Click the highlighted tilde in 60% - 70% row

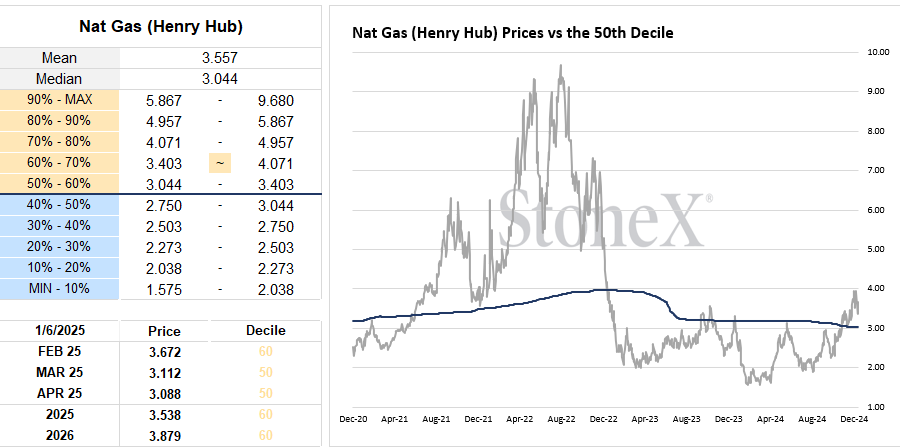tap(220, 164)
